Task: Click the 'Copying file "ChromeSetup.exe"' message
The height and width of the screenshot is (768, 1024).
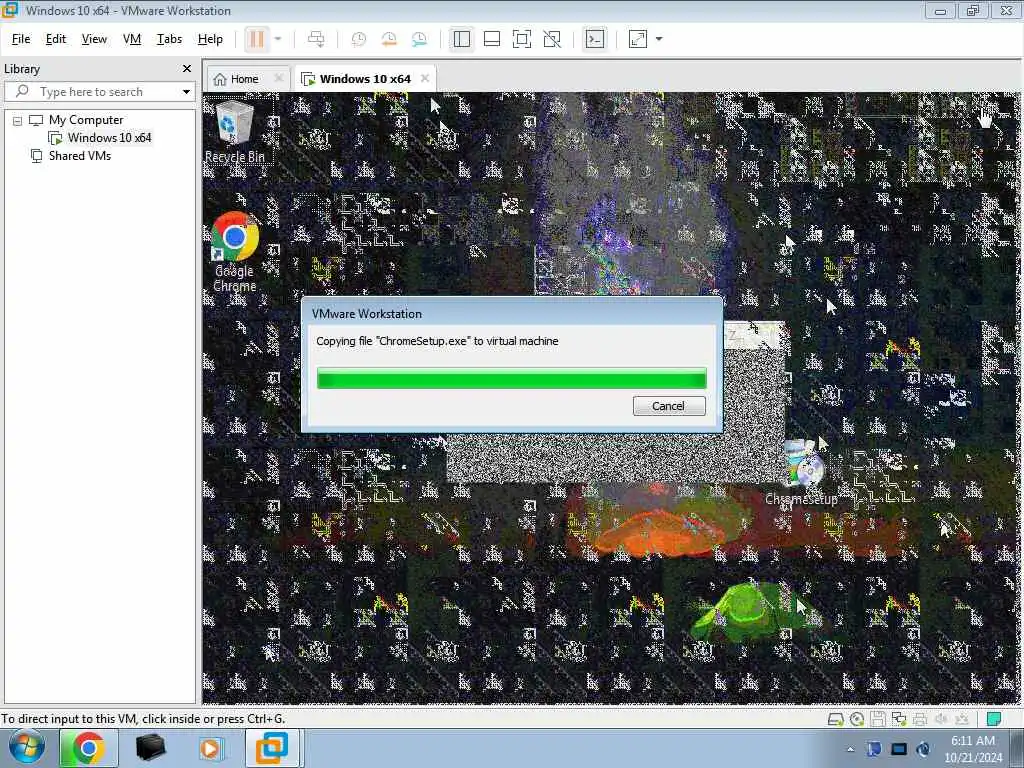Action: point(437,341)
